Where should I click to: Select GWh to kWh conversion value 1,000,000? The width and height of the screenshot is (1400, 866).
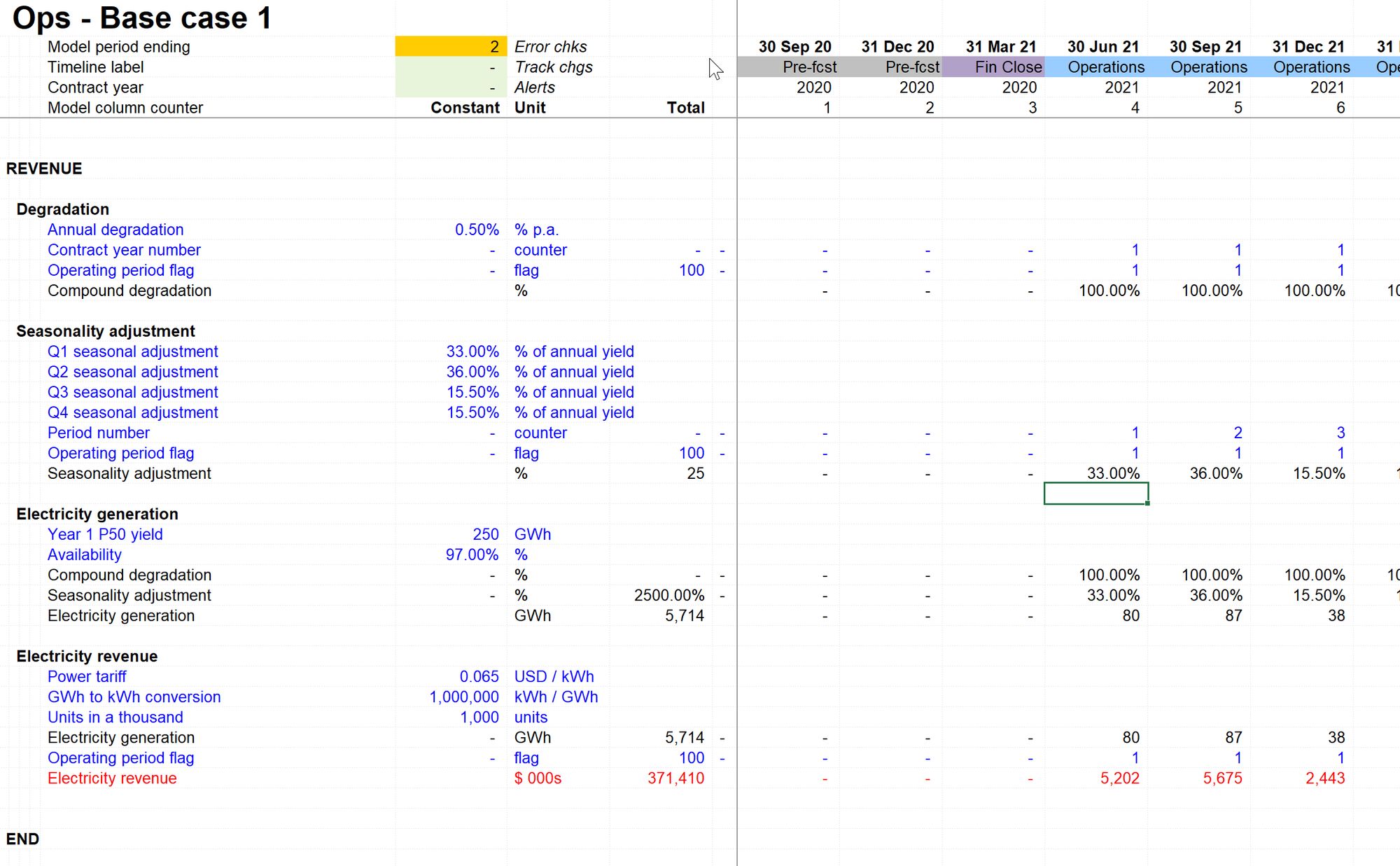(x=463, y=697)
